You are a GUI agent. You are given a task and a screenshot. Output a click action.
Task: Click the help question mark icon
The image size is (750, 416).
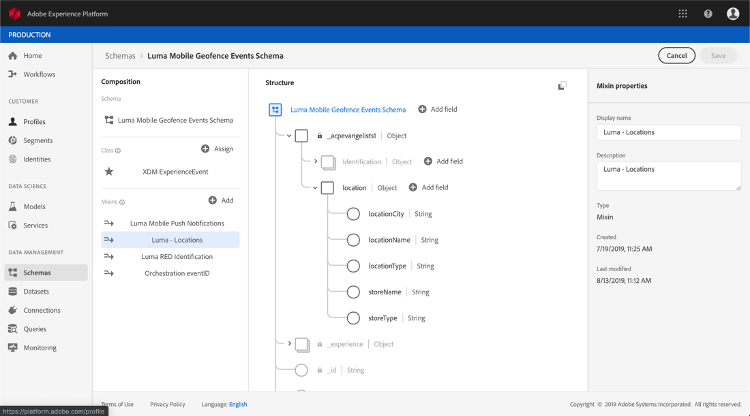708,13
